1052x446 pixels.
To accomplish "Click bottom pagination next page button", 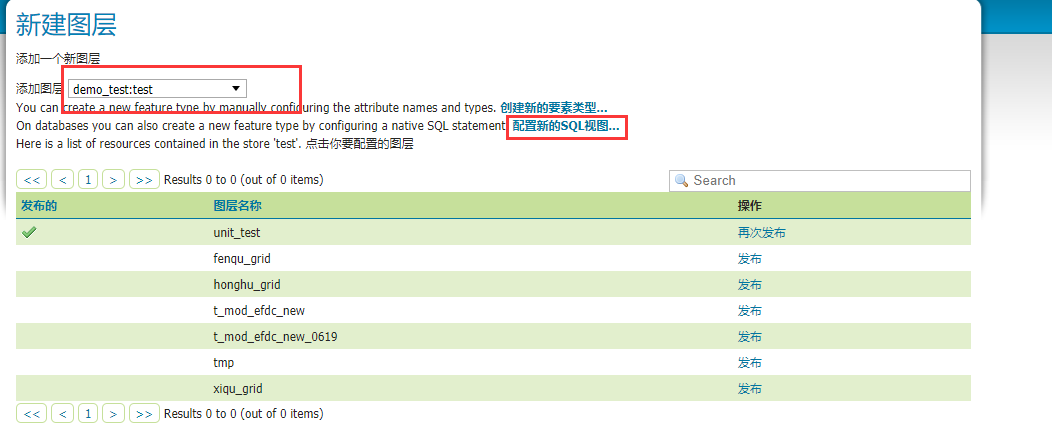I will click(x=114, y=413).
